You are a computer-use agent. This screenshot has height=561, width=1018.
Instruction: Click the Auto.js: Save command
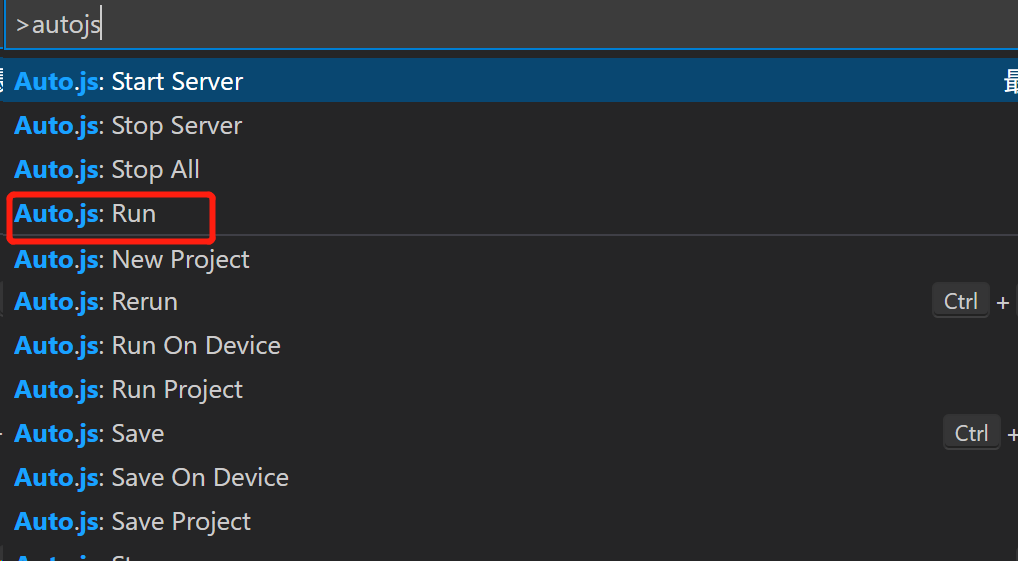click(x=509, y=434)
